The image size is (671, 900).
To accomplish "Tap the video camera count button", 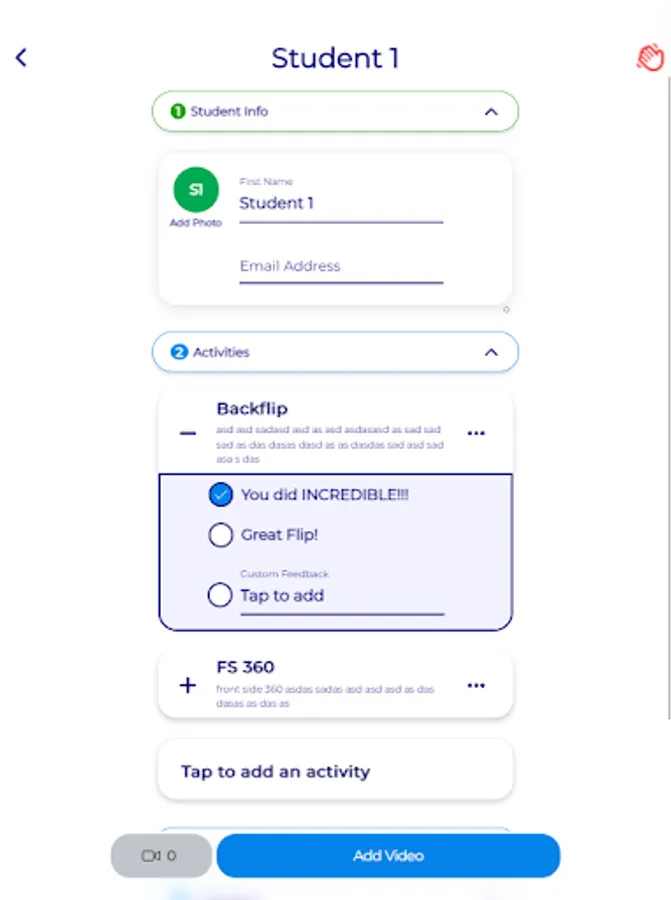I will 160,856.
